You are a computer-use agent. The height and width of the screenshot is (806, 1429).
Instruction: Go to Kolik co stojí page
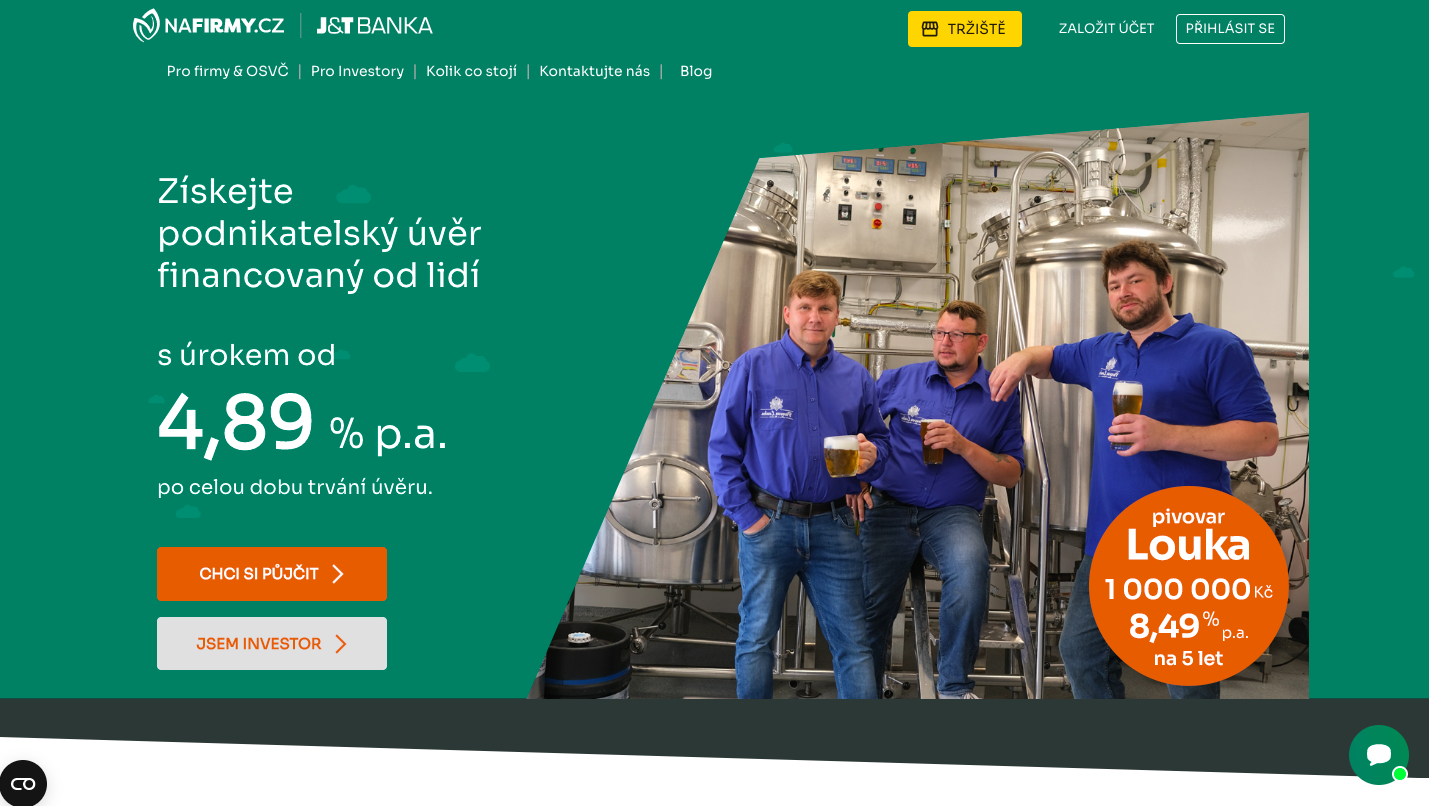click(471, 71)
